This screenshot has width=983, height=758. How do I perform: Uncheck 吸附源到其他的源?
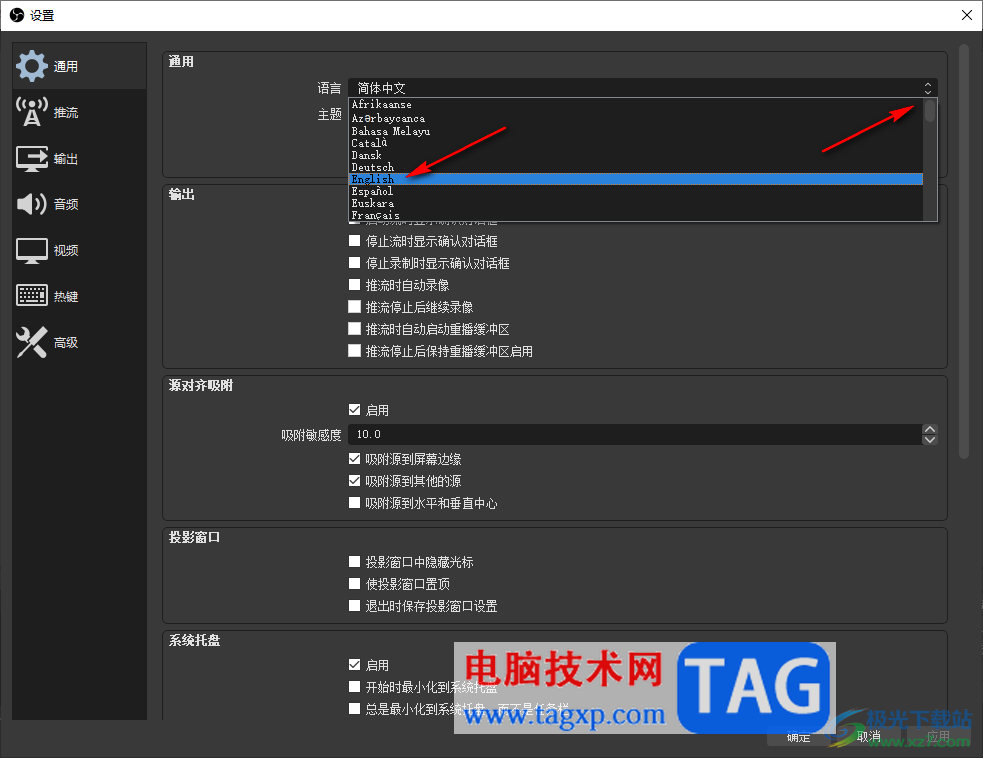(354, 481)
